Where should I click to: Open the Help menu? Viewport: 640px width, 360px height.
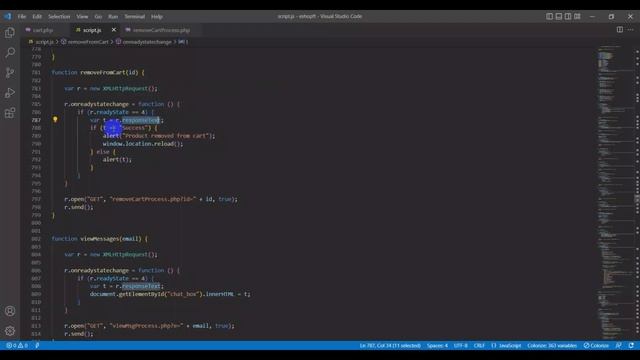pos(157,16)
